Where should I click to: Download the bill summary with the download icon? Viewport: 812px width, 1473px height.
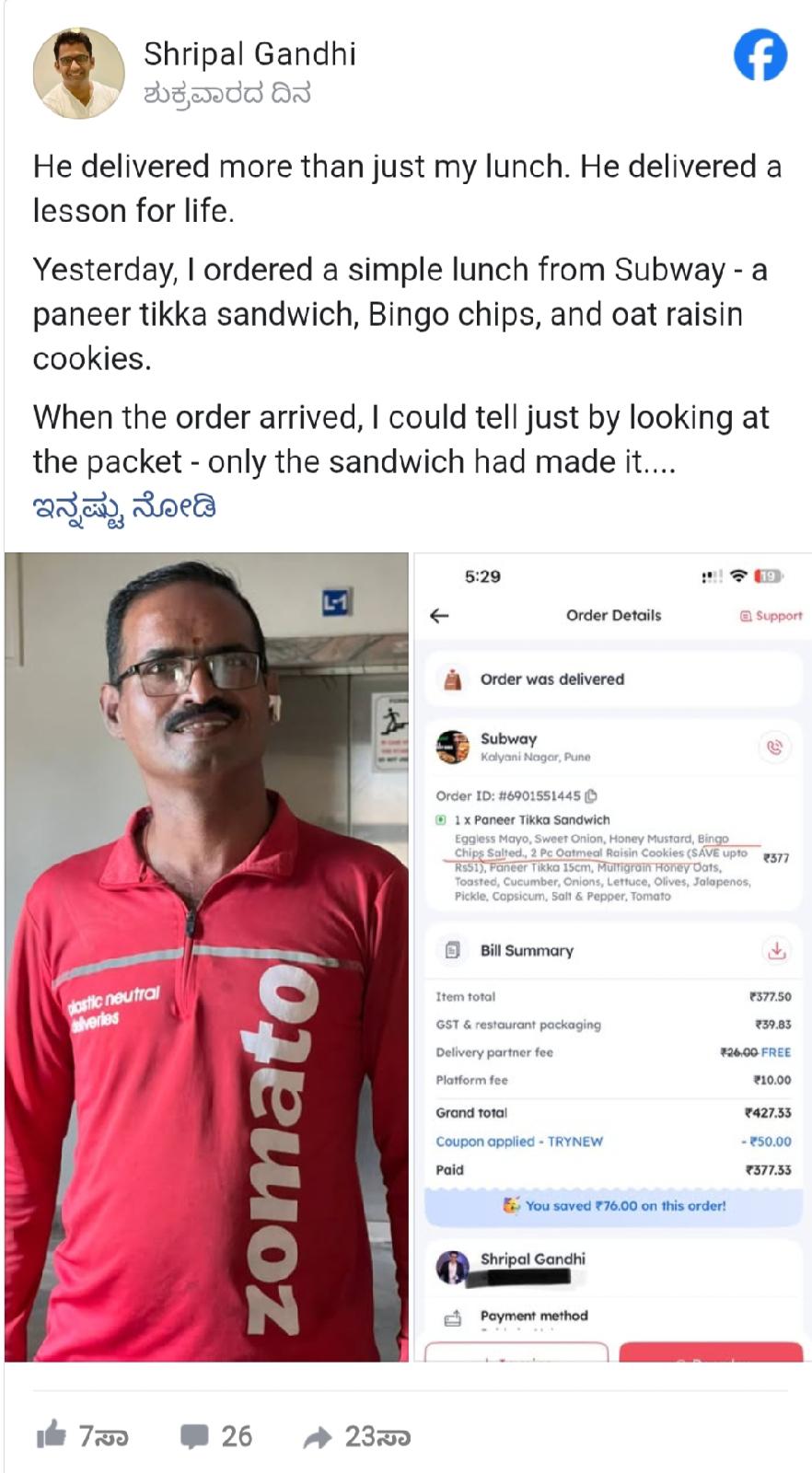[x=776, y=950]
